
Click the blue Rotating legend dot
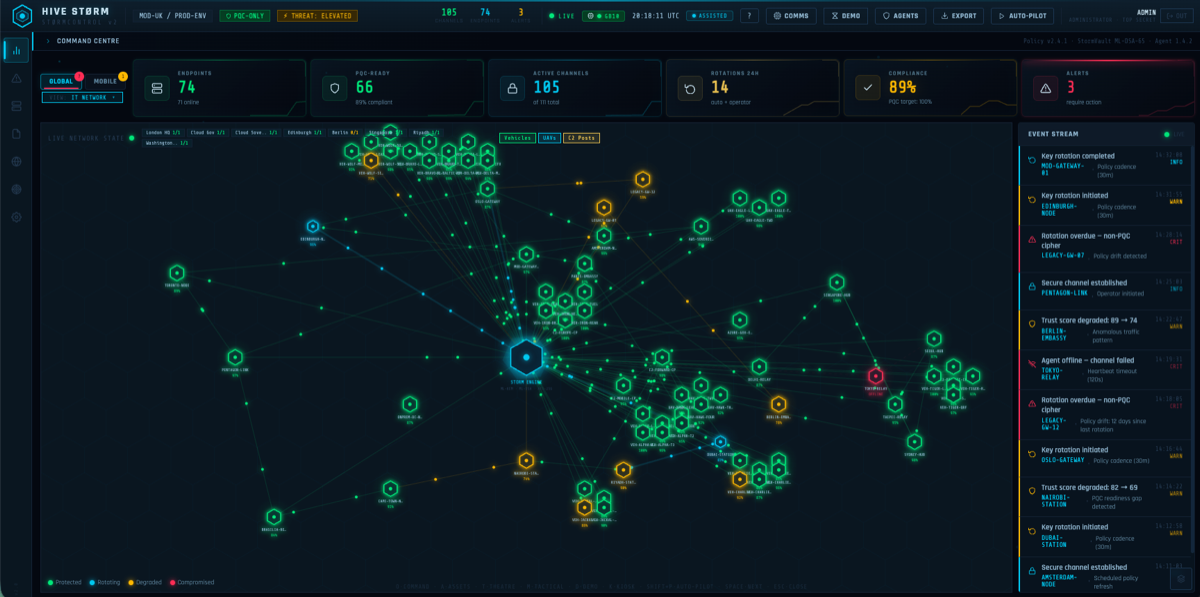coord(92,582)
